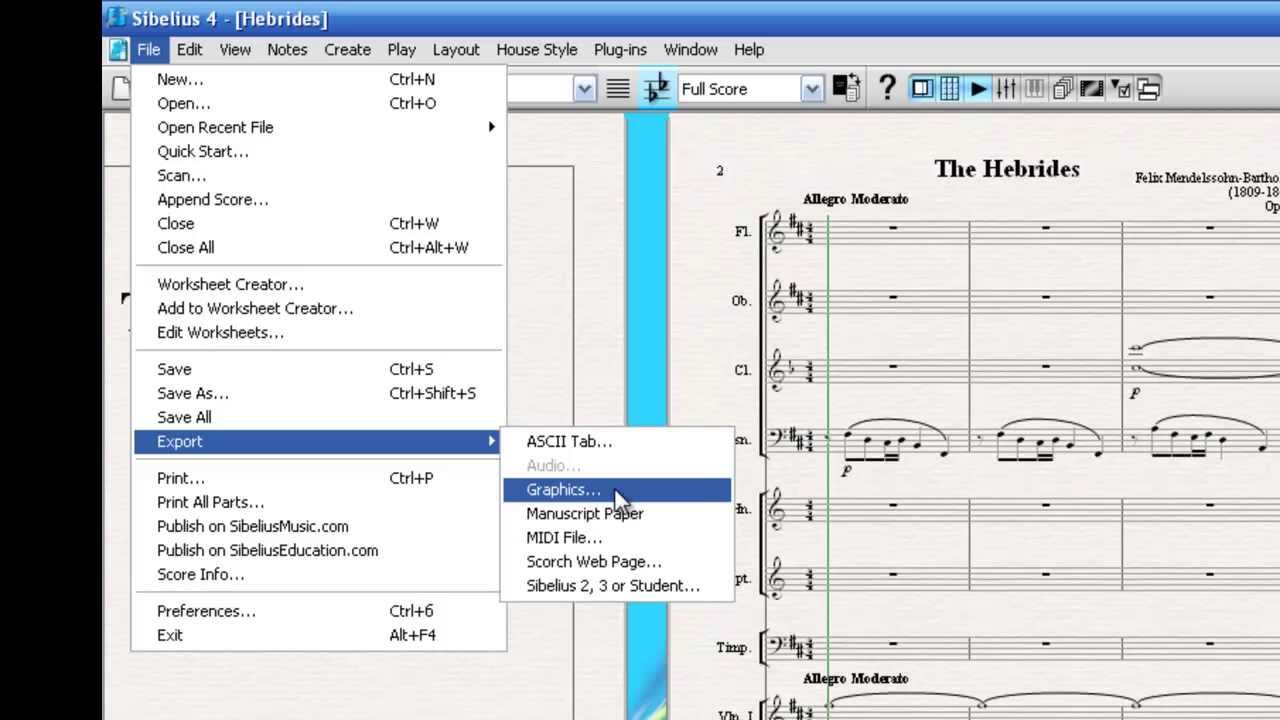The width and height of the screenshot is (1280, 720).
Task: Toggle the Properties window toolbar icon
Action: 1120,89
